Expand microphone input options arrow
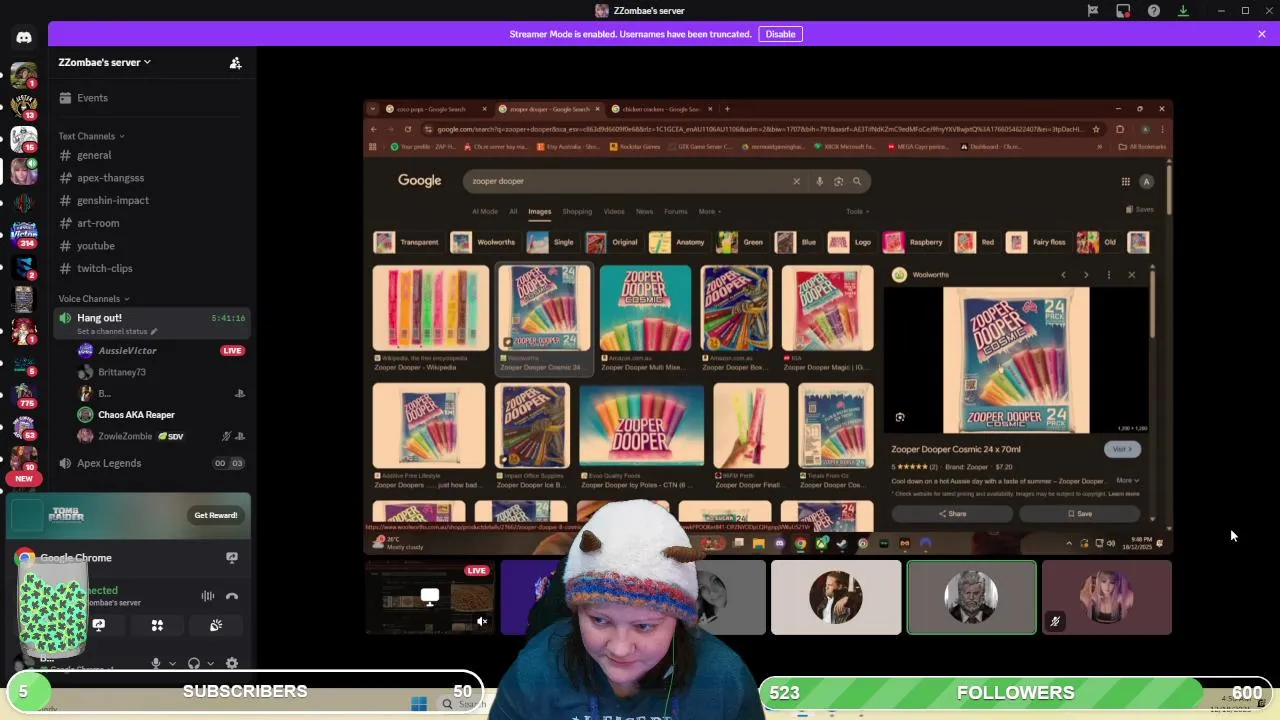1280x720 pixels. [172, 663]
